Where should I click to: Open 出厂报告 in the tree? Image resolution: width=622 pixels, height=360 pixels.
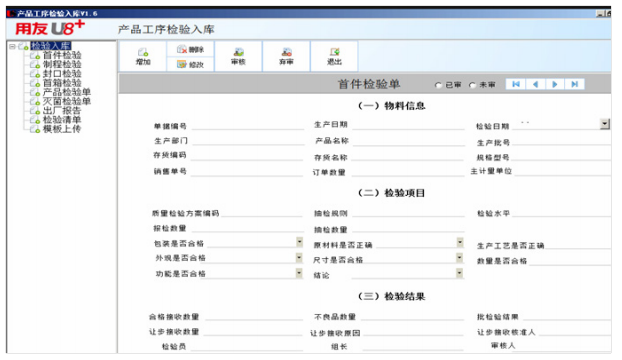pyautogui.click(x=61, y=110)
